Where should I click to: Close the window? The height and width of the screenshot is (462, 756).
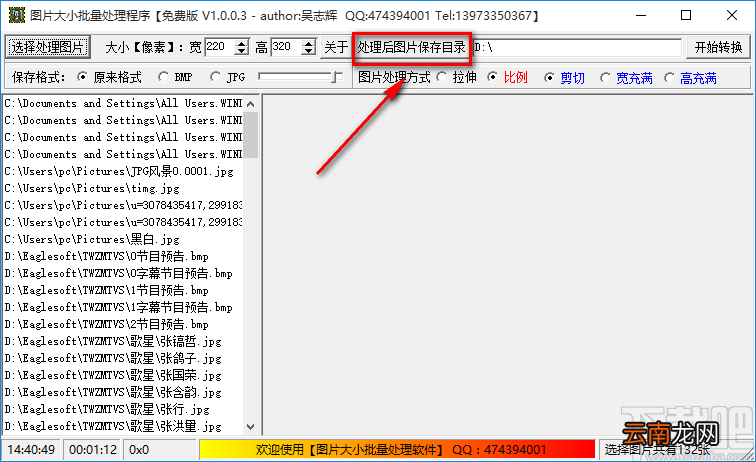point(731,15)
